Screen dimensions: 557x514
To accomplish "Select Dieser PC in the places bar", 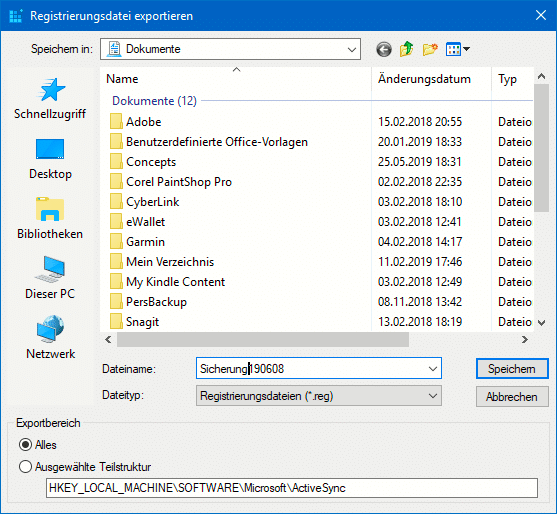I will [x=50, y=278].
